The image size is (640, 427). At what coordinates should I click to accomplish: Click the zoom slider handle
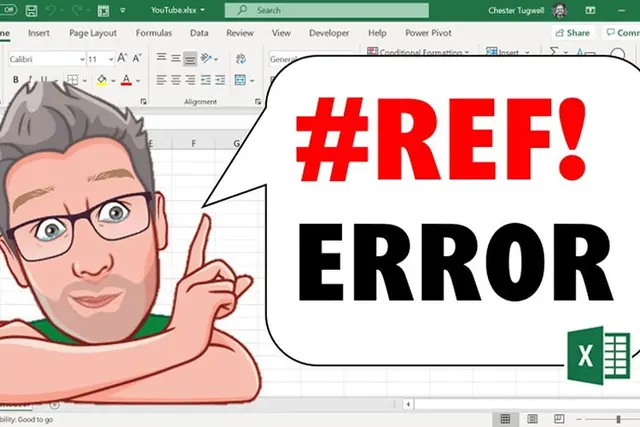click(x=618, y=419)
